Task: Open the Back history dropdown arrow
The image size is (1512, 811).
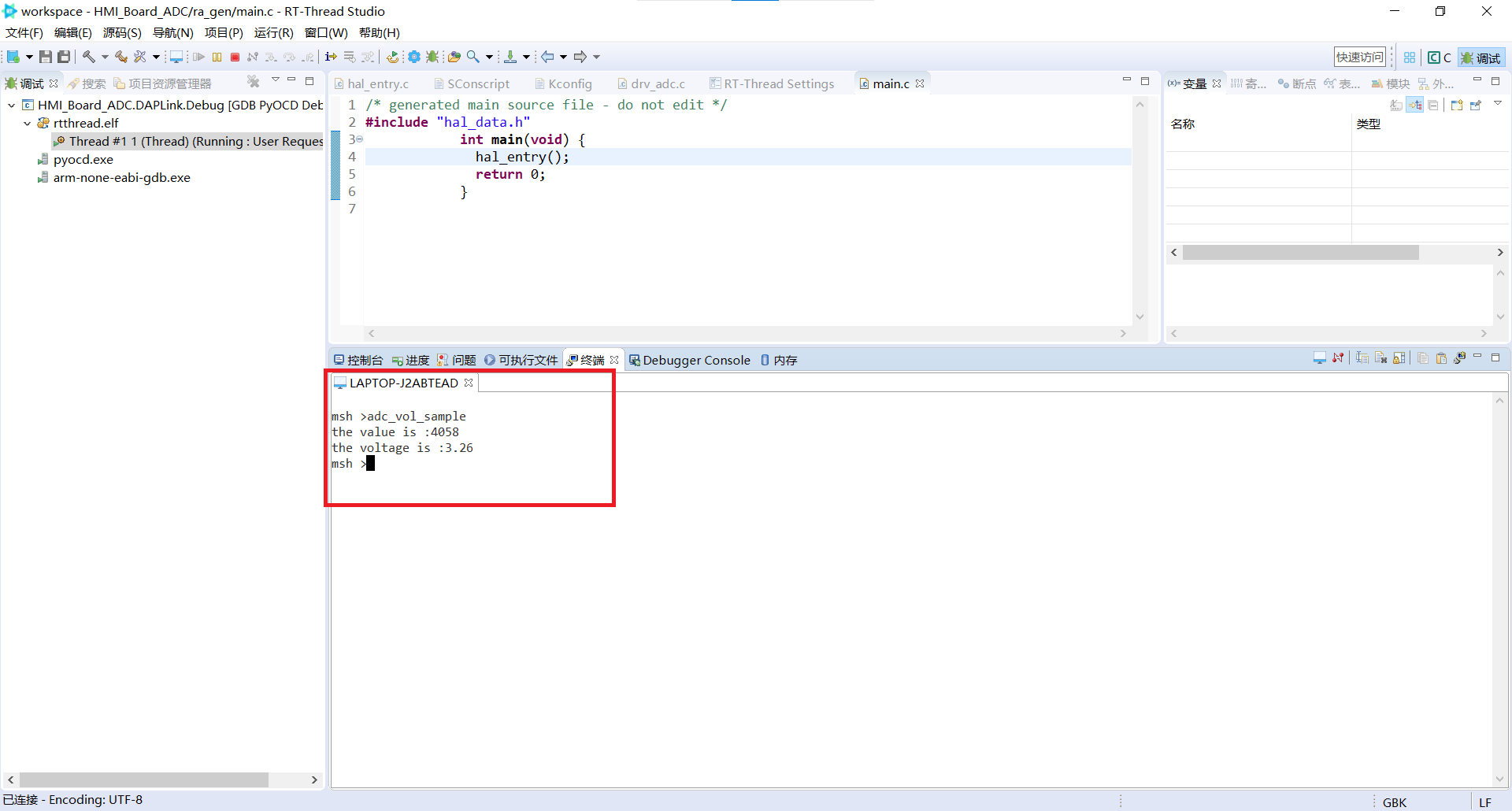Action: pyautogui.click(x=563, y=57)
